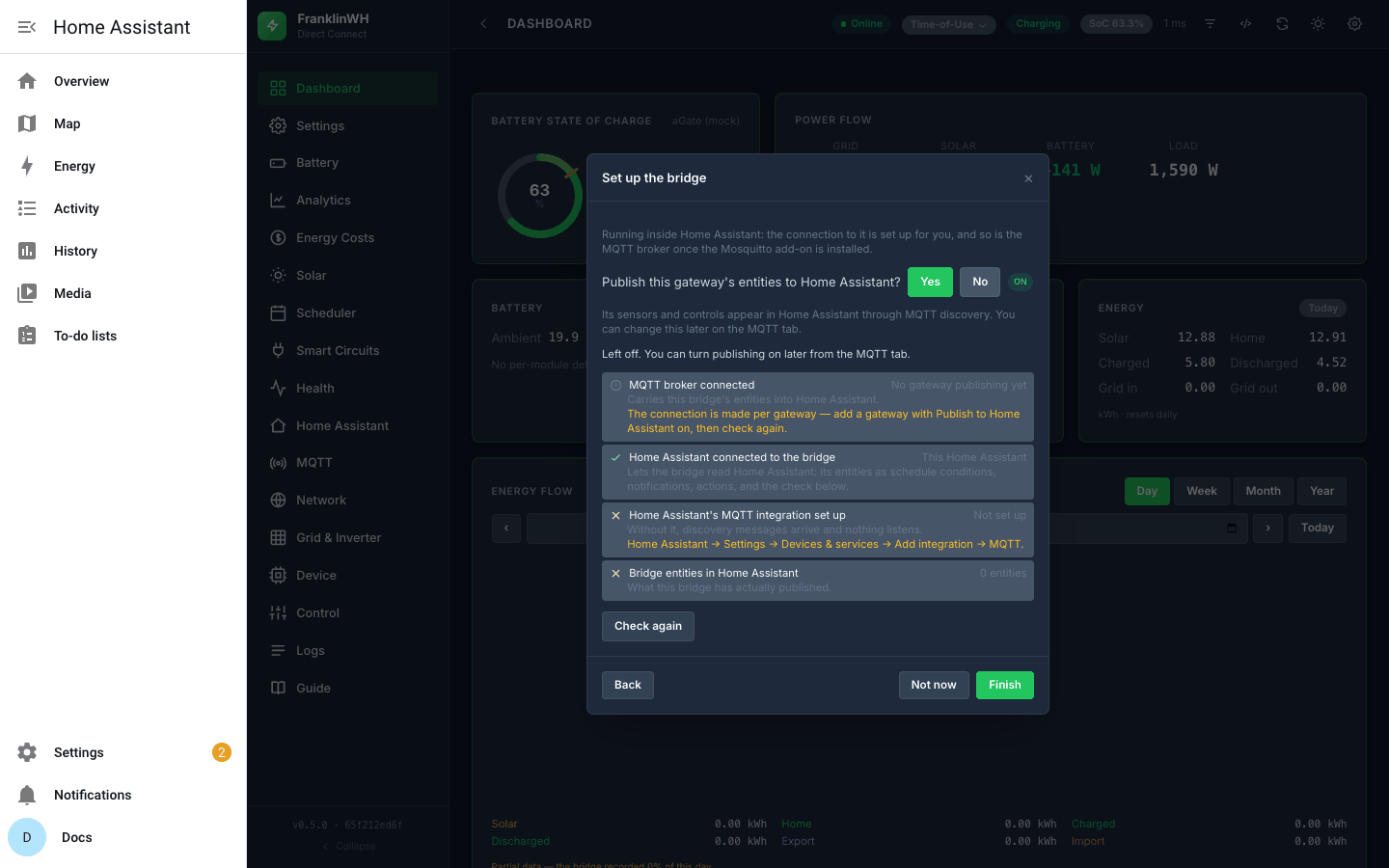Click the Home Assistant's MQTT integration row

point(818,529)
